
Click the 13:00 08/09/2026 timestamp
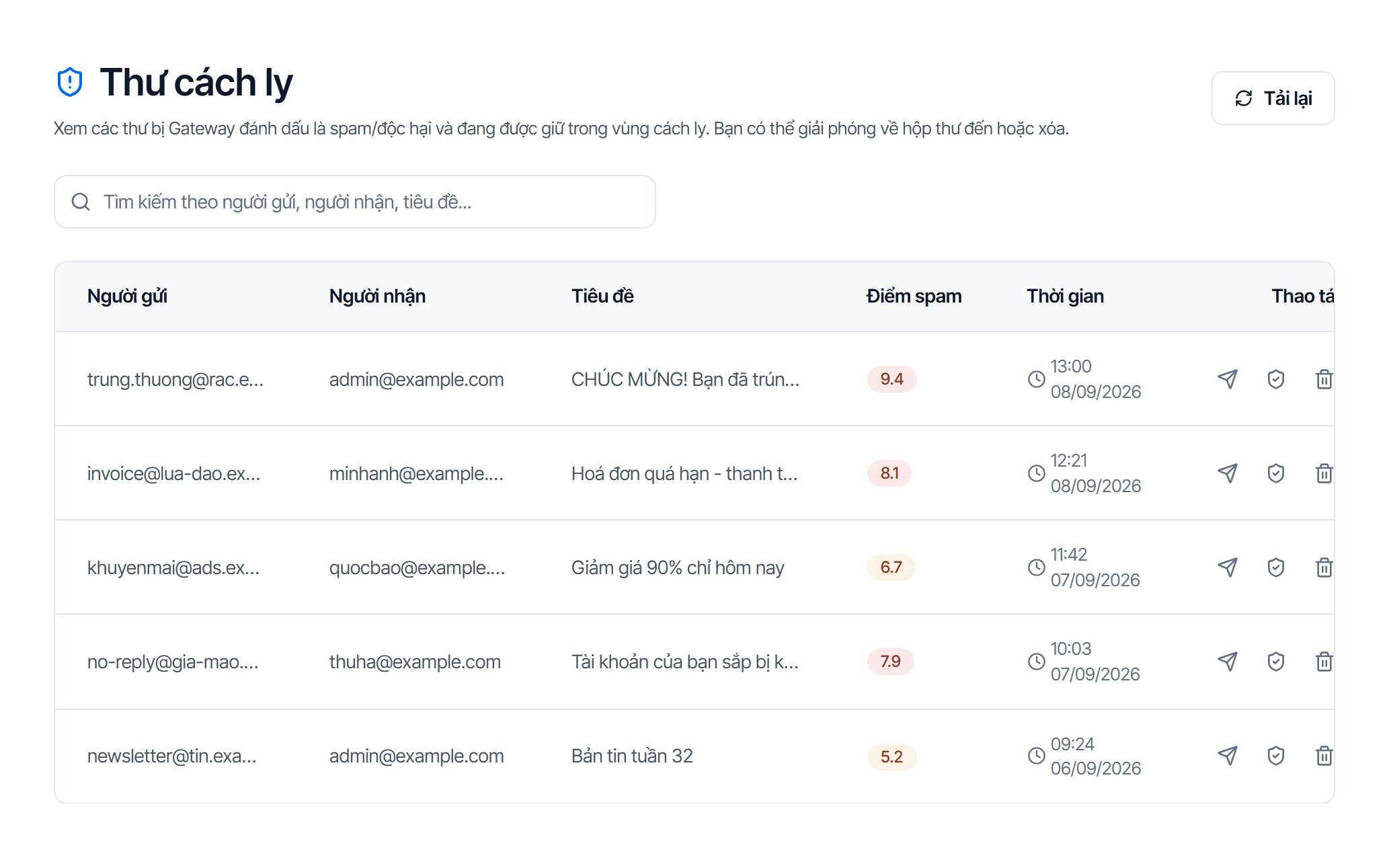coord(1096,379)
